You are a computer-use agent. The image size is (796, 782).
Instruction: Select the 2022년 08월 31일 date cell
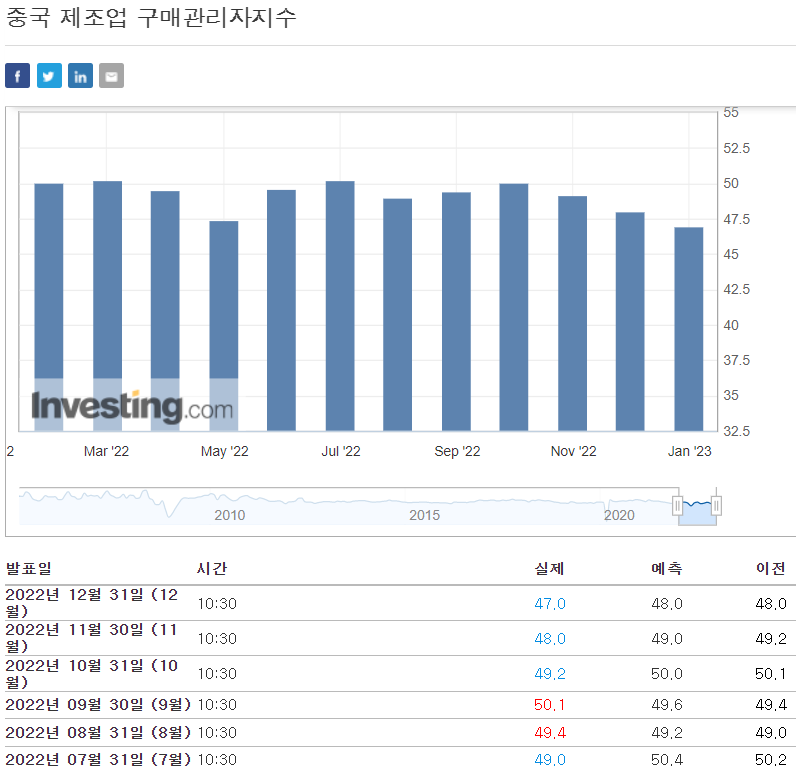click(x=98, y=733)
